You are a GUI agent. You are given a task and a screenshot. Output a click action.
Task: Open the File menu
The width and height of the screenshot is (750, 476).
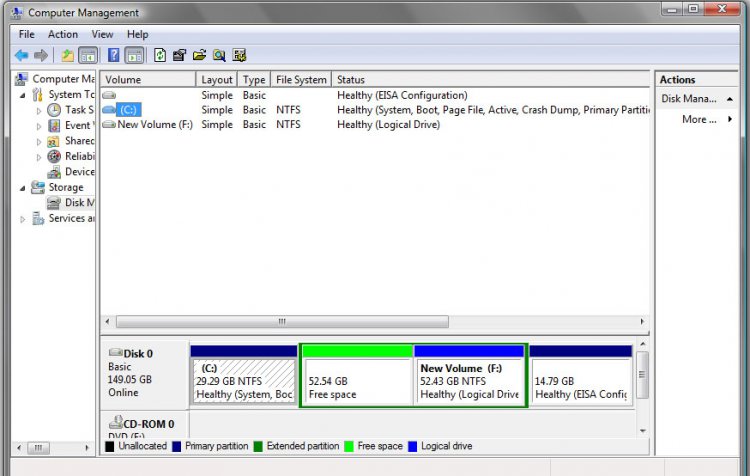26,34
